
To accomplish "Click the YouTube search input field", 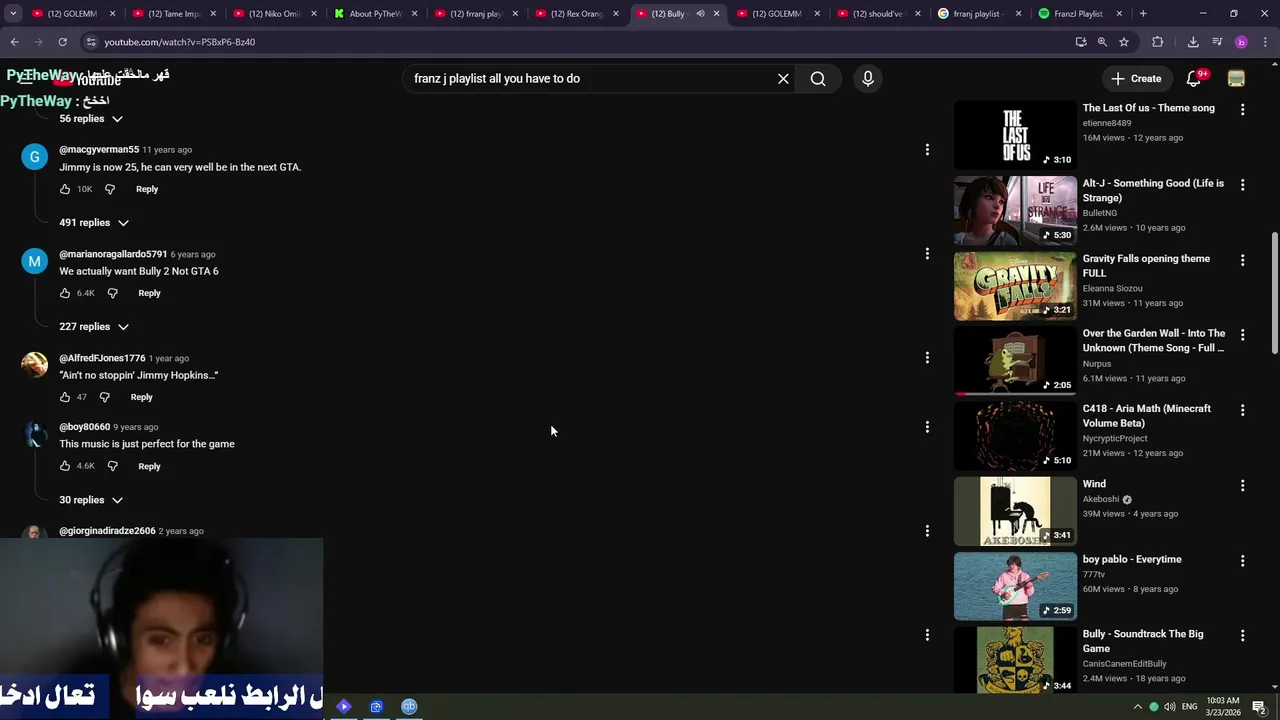I will tap(590, 79).
